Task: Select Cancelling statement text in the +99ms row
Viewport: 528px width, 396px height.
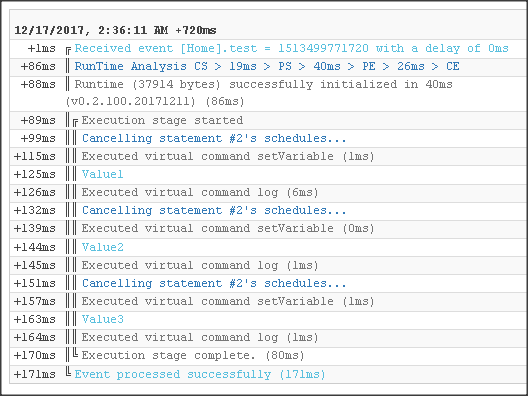Action: pyautogui.click(x=214, y=138)
